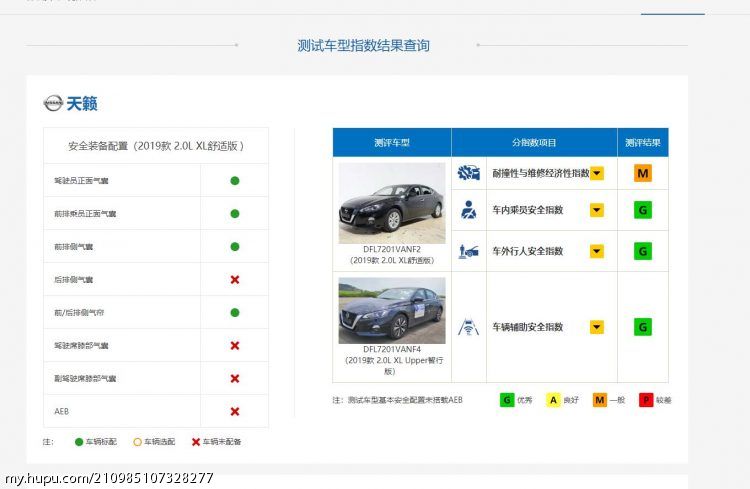Click the DFL7201VANF4 model code text
Screen dimensions: 750x489
(x=392, y=349)
